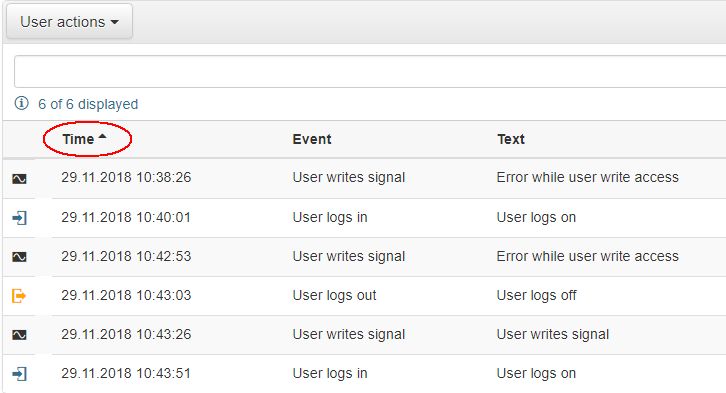726x393 pixels.
Task: Select timestamp 29.11.2018 10:42:53
Action: pos(126,256)
